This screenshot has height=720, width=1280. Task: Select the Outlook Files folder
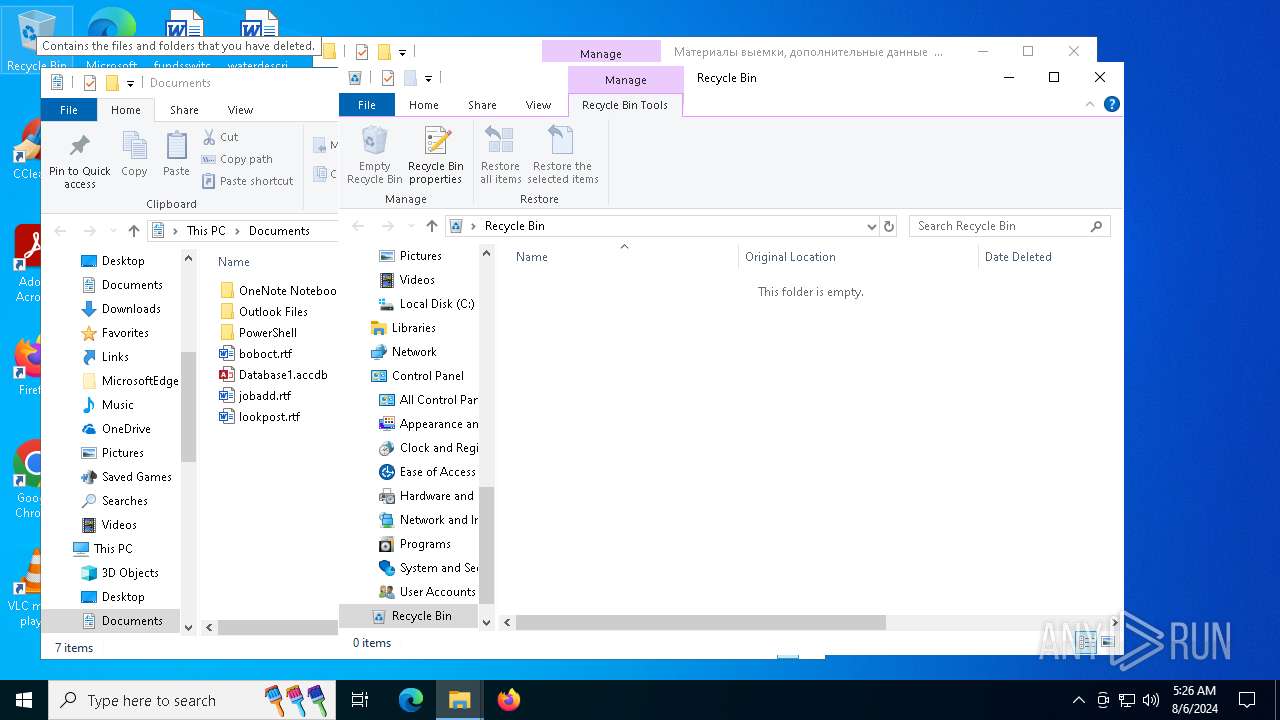pyautogui.click(x=263, y=312)
